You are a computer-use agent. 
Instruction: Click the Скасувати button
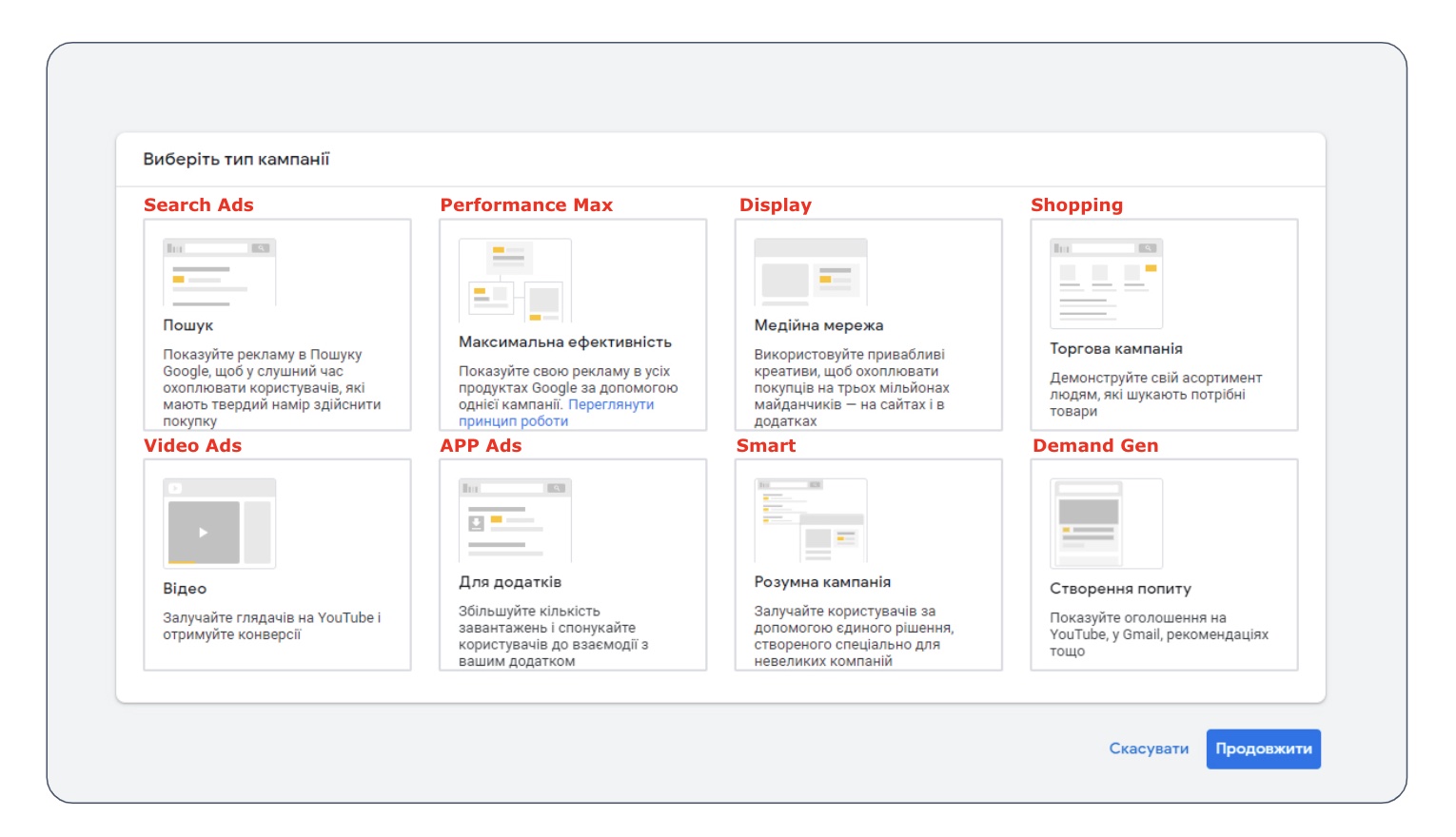pos(1149,749)
